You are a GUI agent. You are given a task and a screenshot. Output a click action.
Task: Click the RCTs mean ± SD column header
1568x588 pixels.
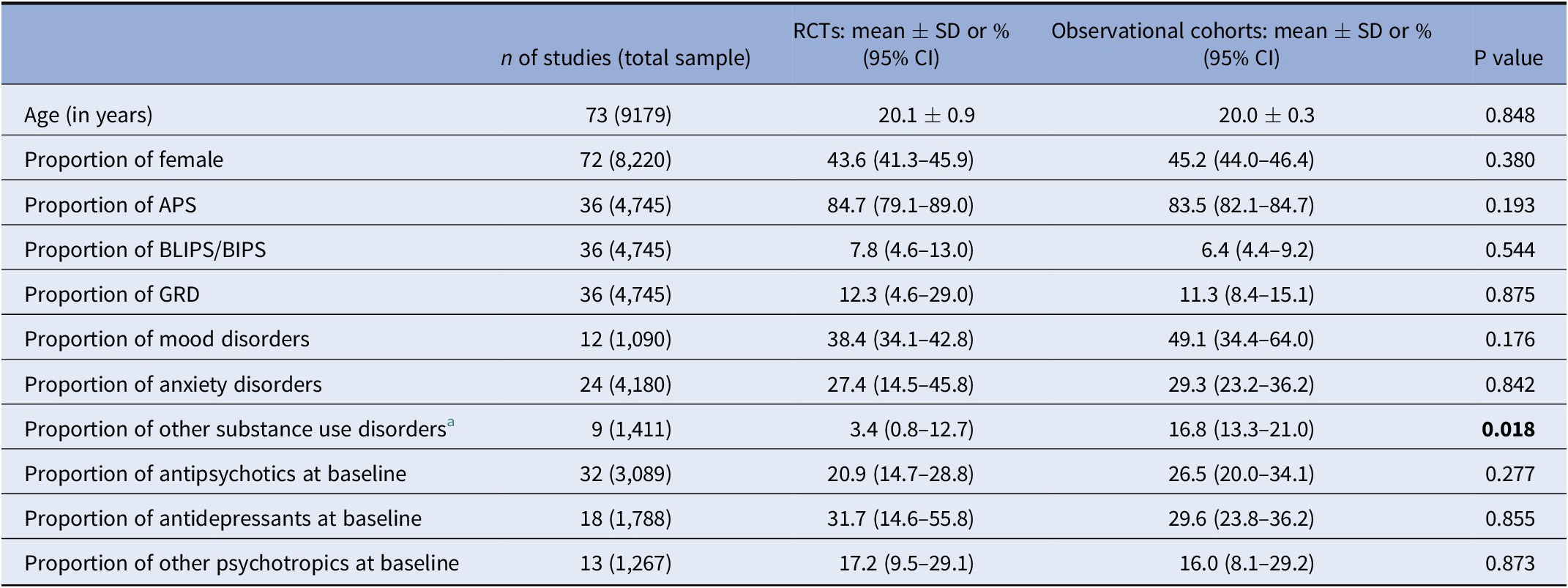click(901, 44)
